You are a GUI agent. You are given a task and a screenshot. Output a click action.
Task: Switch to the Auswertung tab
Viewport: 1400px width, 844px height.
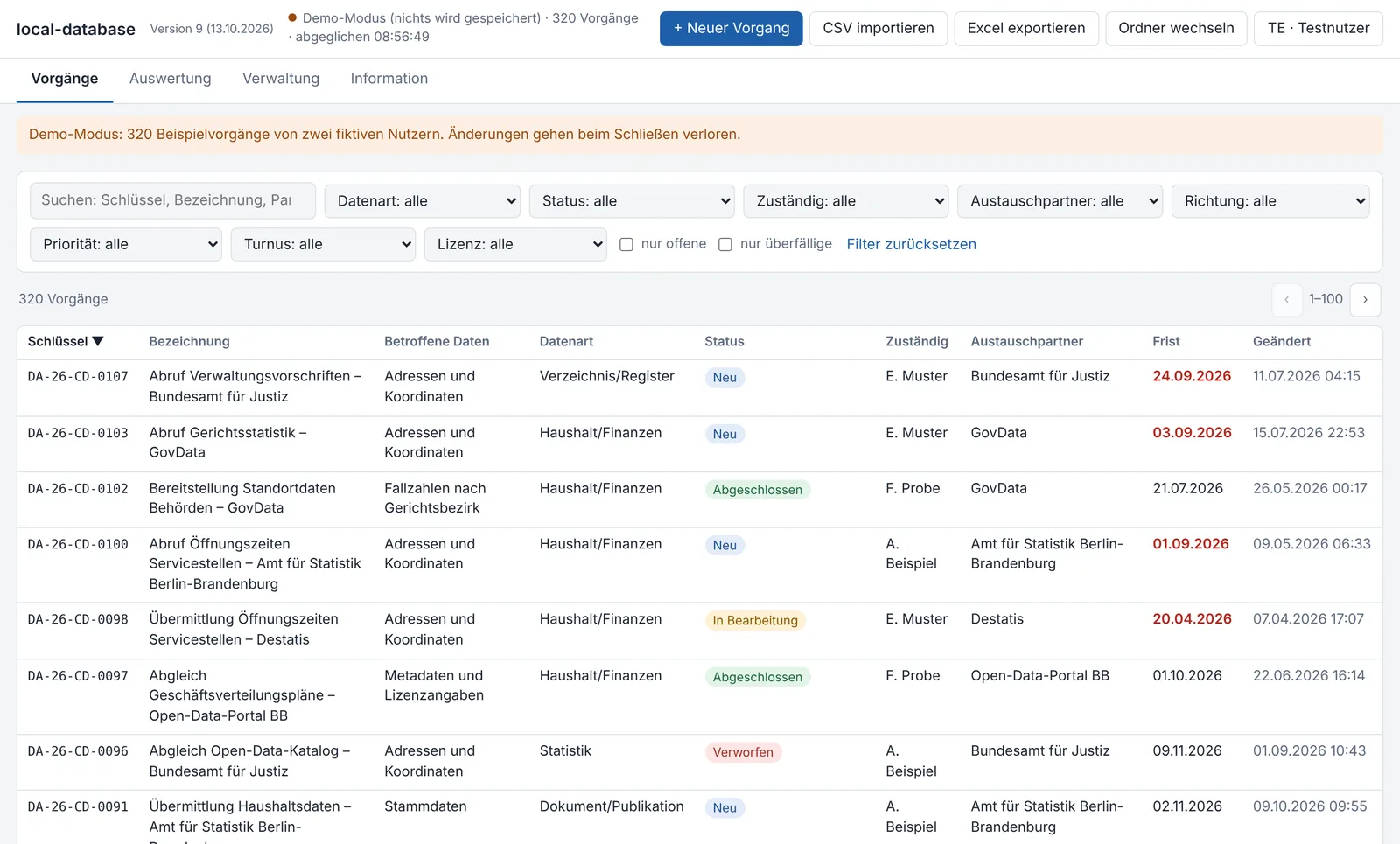pyautogui.click(x=171, y=79)
